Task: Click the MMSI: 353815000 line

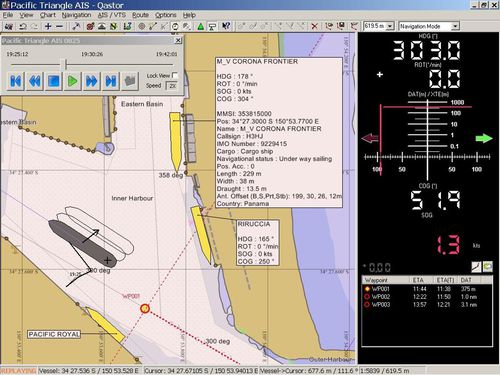Action: coord(244,114)
